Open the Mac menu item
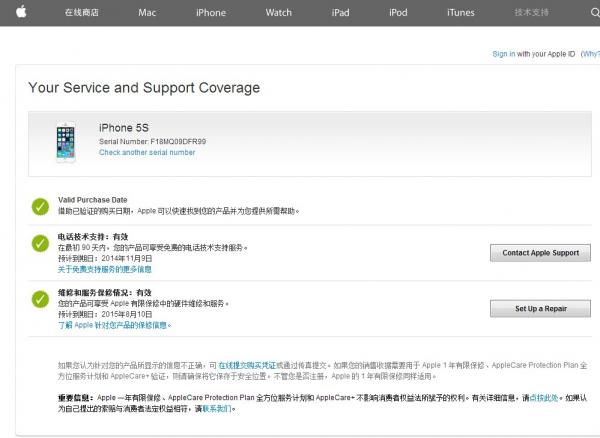This screenshot has width=600, height=438. click(x=147, y=13)
